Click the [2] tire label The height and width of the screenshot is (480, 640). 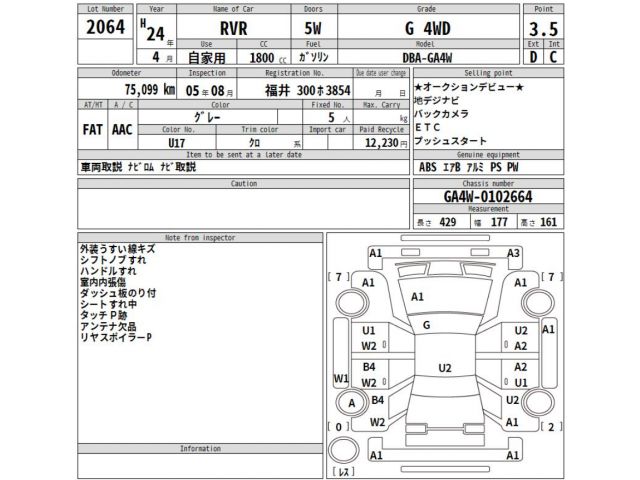click(551, 427)
